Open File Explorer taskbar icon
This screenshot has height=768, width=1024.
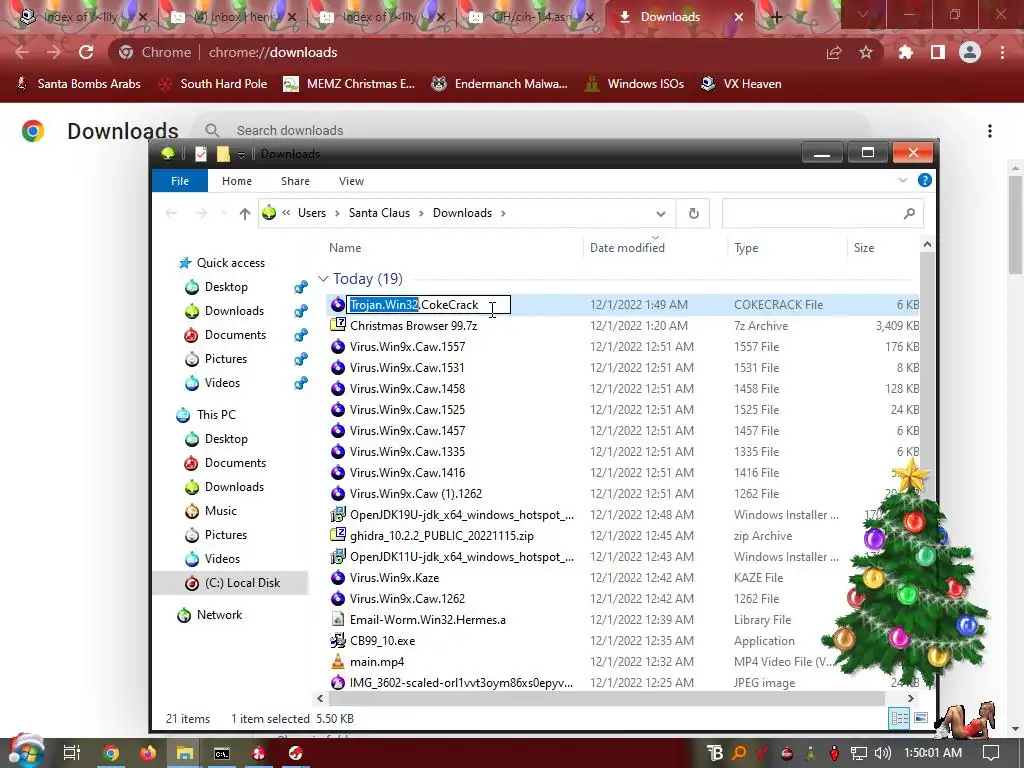(185, 753)
